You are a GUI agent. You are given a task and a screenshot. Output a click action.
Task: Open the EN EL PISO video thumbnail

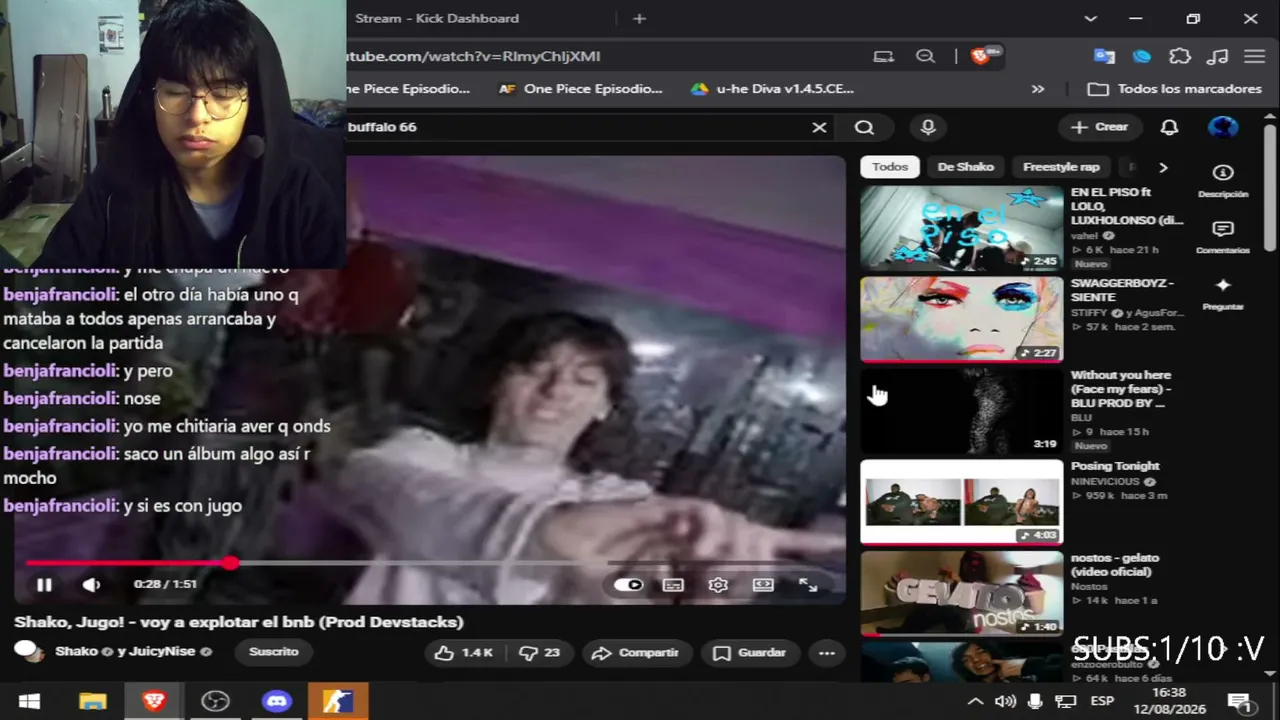point(962,228)
